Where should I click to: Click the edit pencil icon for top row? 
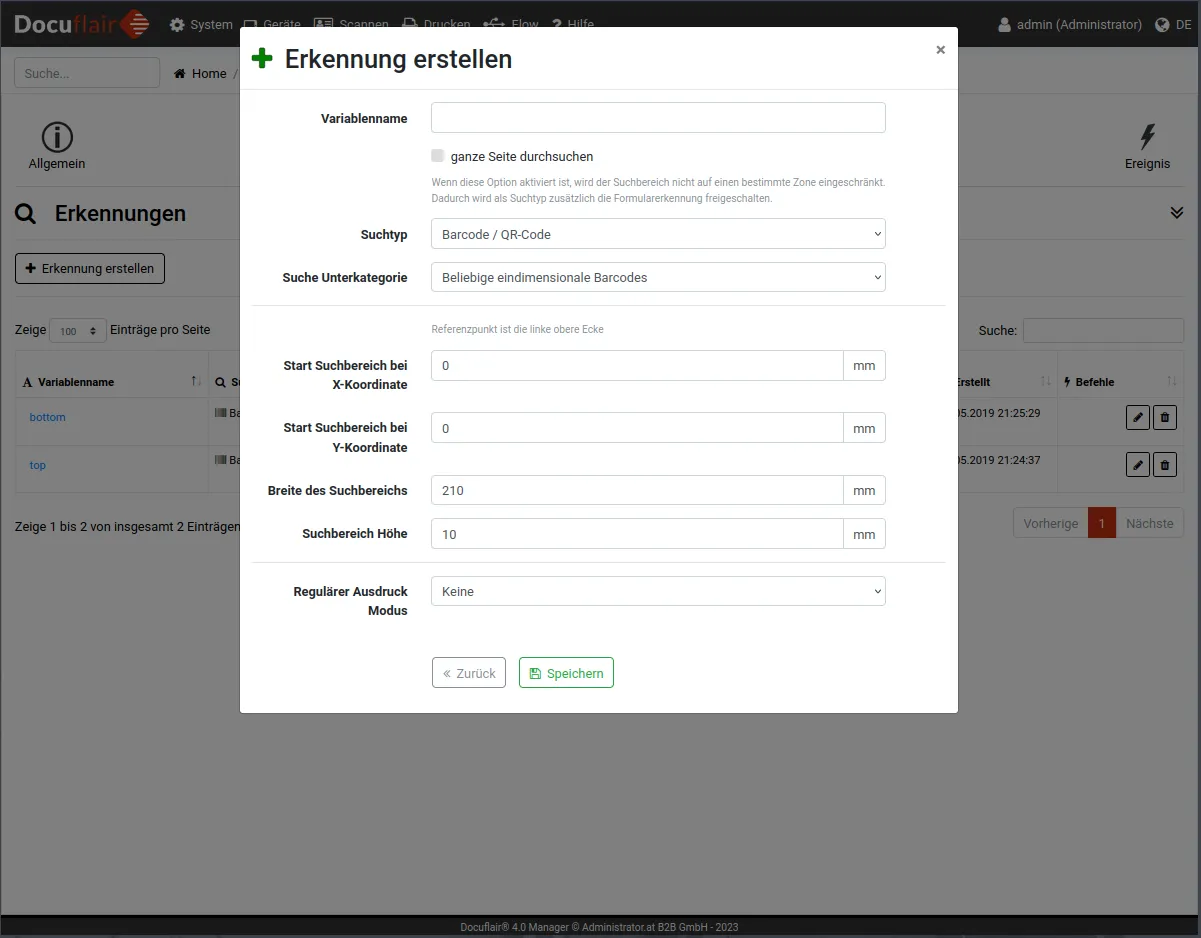pyautogui.click(x=1137, y=464)
